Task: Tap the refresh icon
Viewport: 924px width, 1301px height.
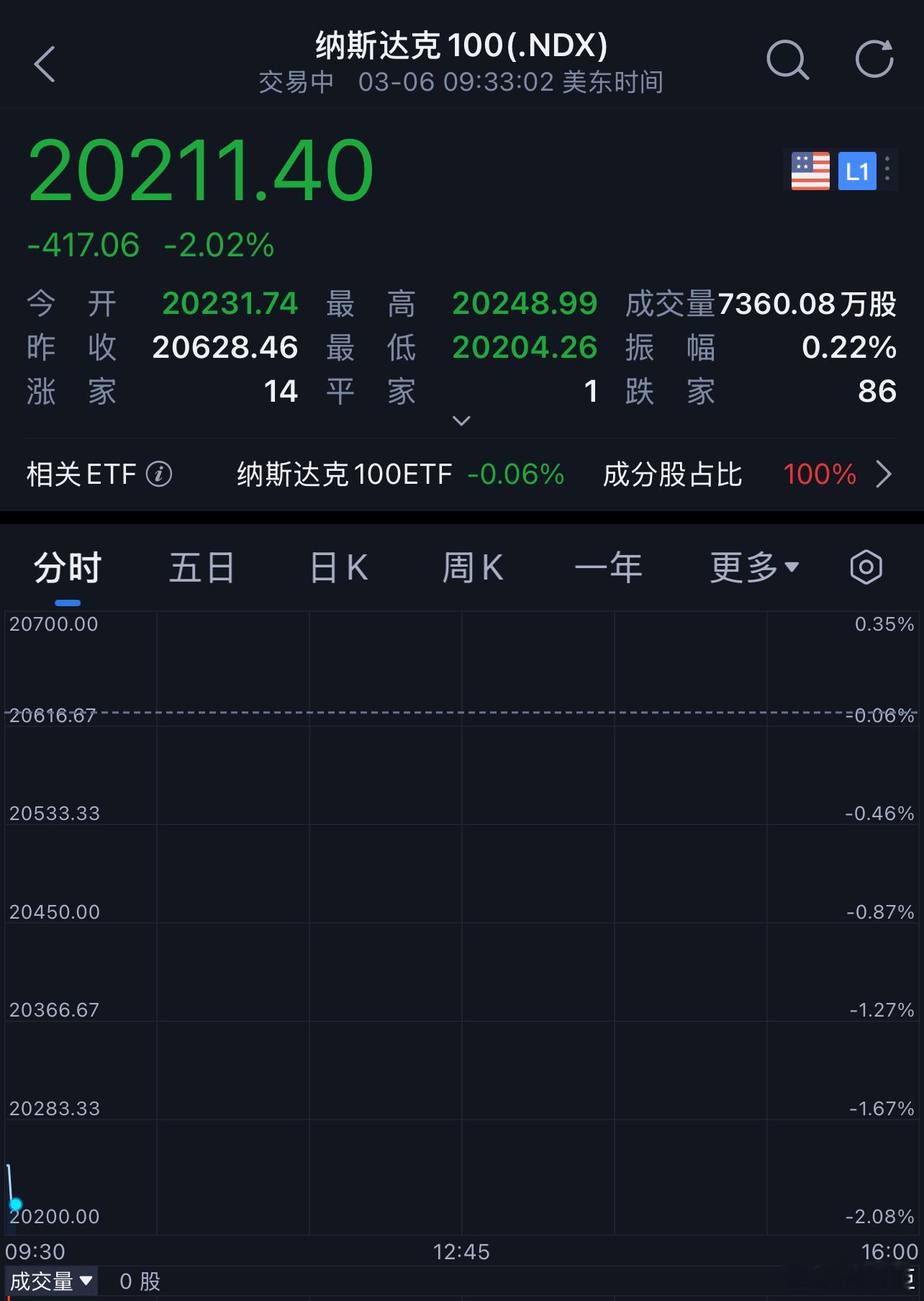Action: (874, 59)
